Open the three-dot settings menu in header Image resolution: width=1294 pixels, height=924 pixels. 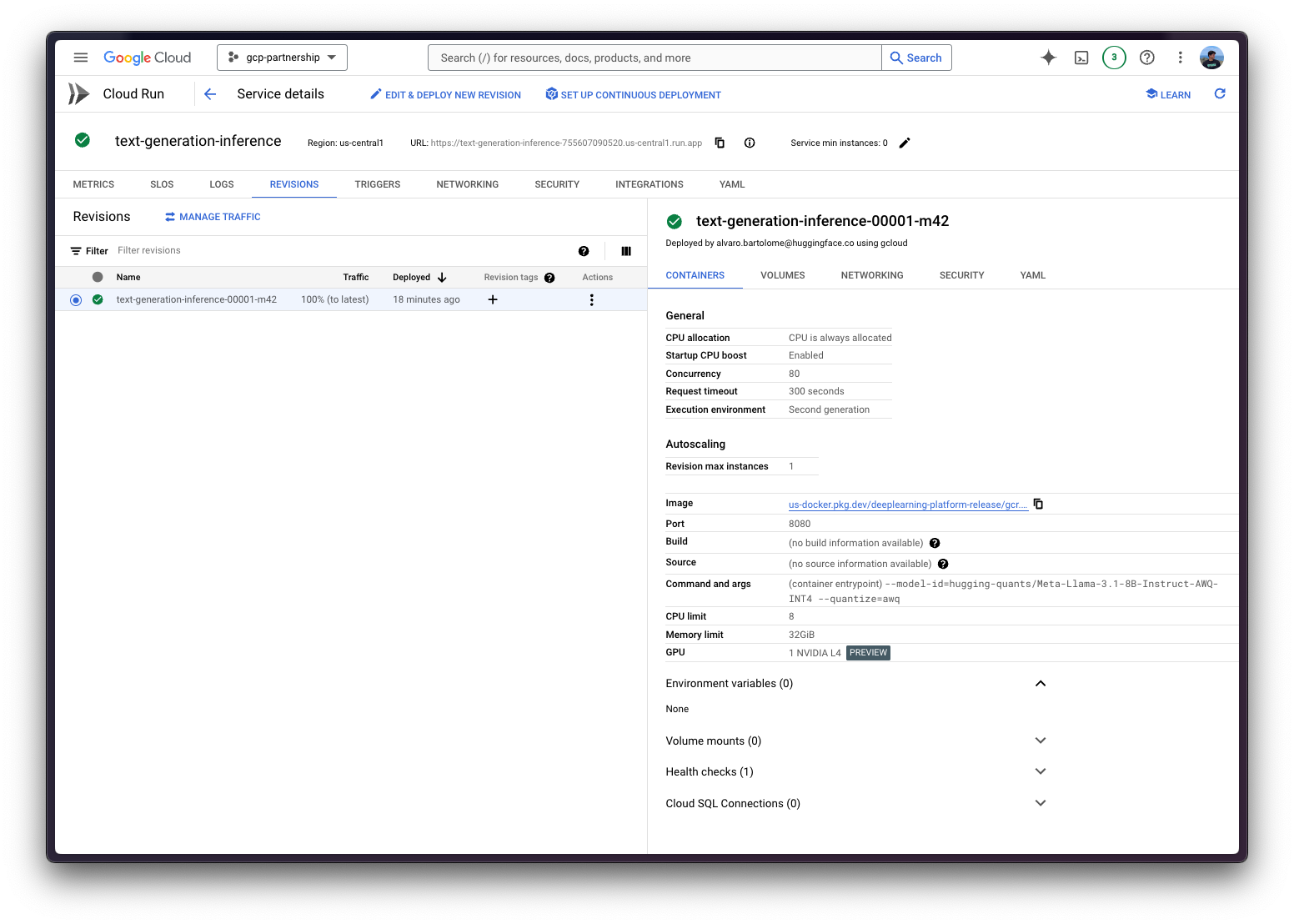(1180, 58)
